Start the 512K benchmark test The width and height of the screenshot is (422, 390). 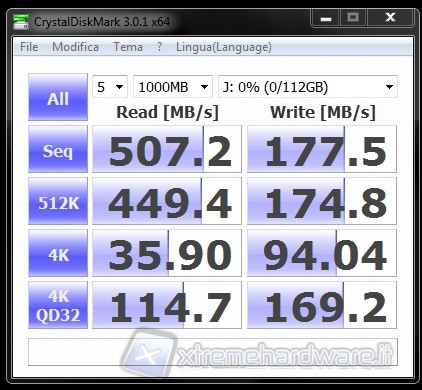[x=58, y=201]
